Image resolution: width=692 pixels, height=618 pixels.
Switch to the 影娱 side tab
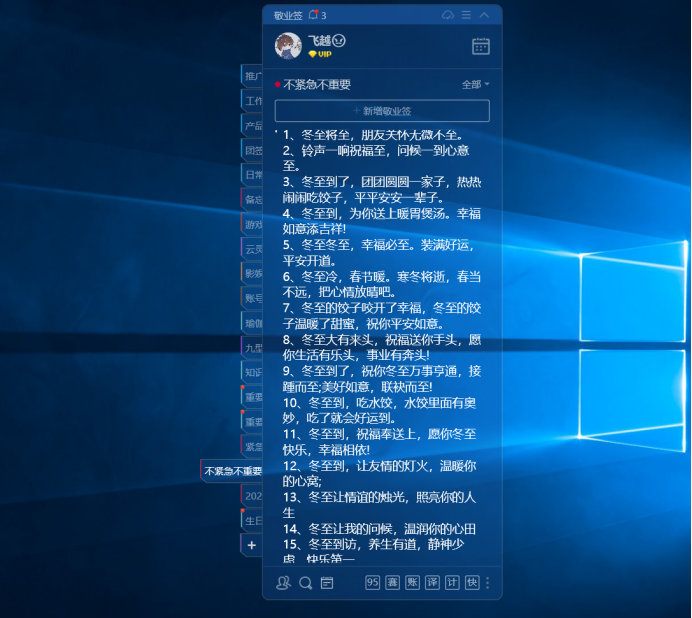[252, 274]
